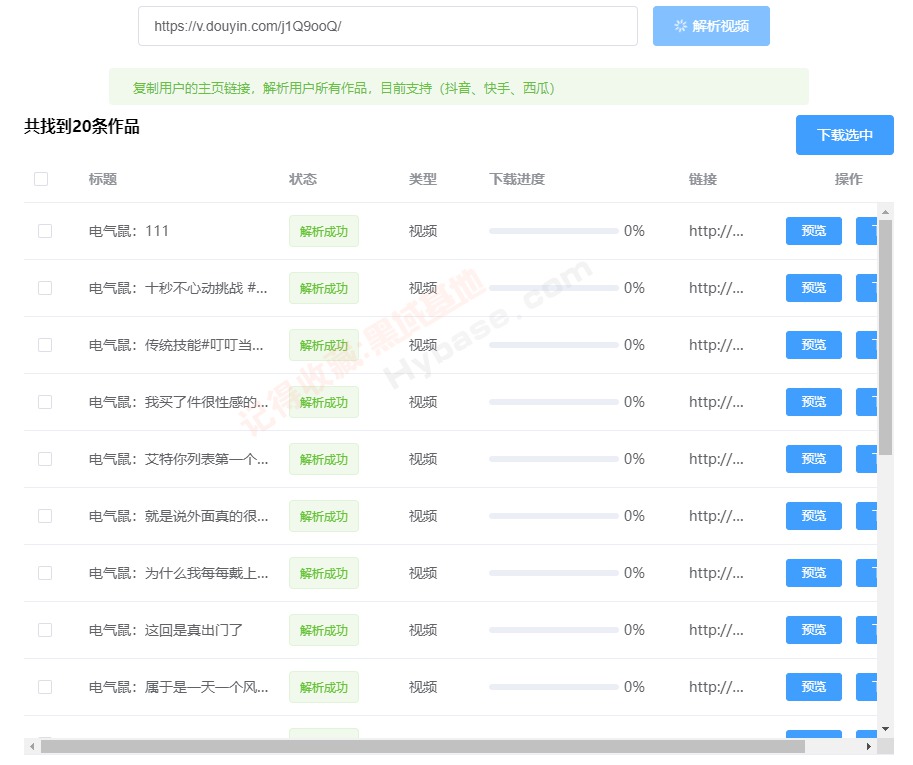The width and height of the screenshot is (913, 765).
Task: Click the 链接 column header
Action: click(x=703, y=179)
